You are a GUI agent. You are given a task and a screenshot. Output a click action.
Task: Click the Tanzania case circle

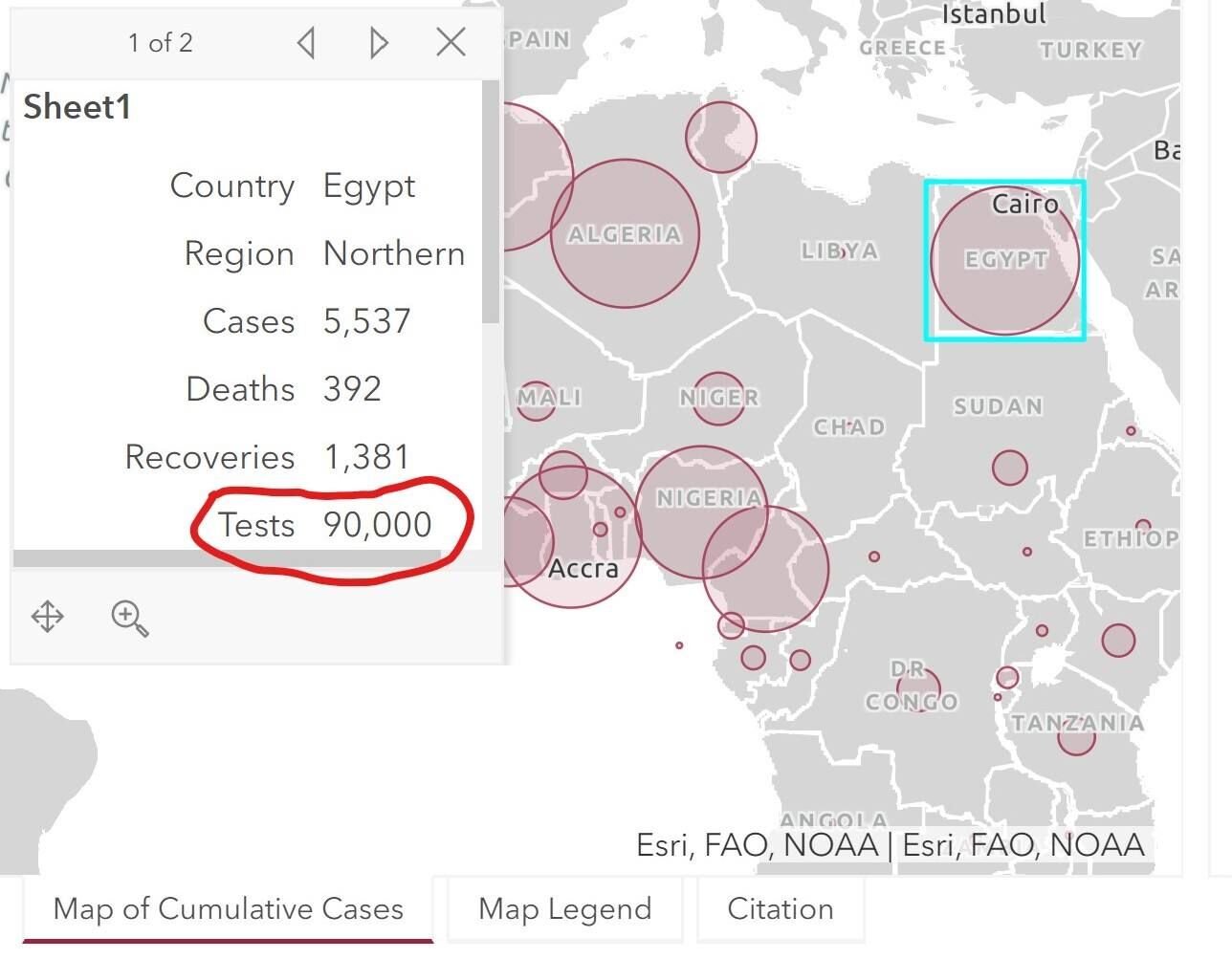(x=1076, y=735)
